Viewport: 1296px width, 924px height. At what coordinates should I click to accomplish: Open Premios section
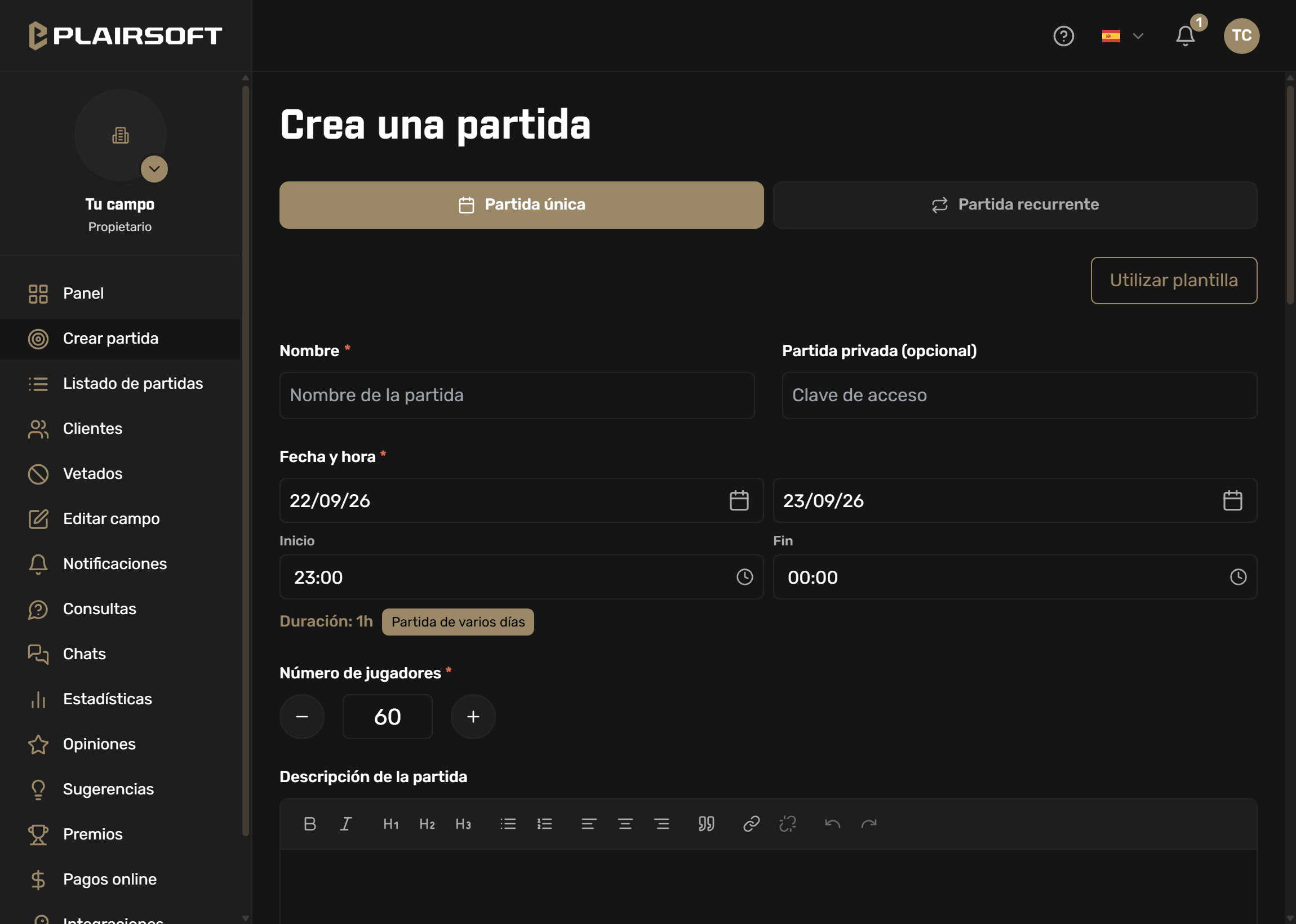pos(120,834)
